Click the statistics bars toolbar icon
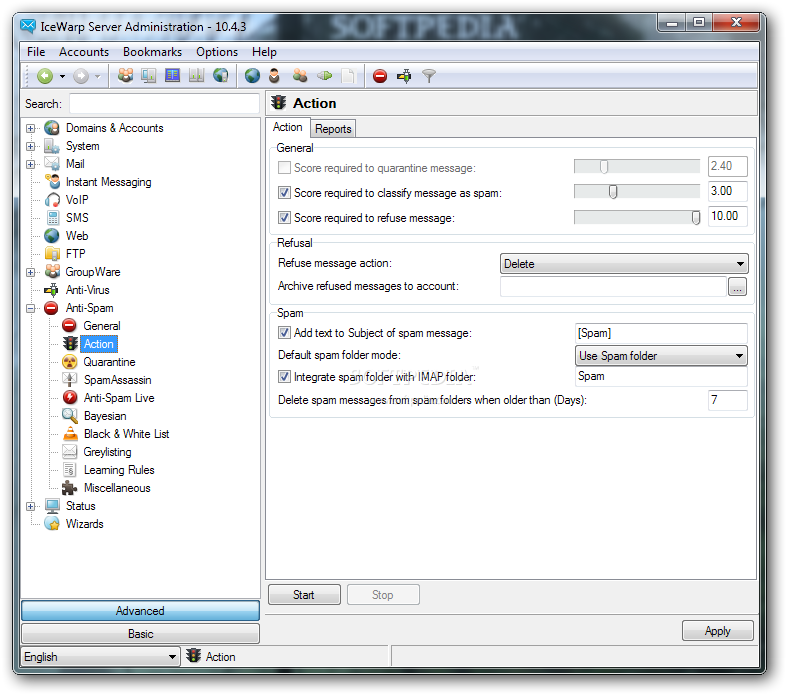The width and height of the screenshot is (787, 695). pyautogui.click(x=196, y=76)
